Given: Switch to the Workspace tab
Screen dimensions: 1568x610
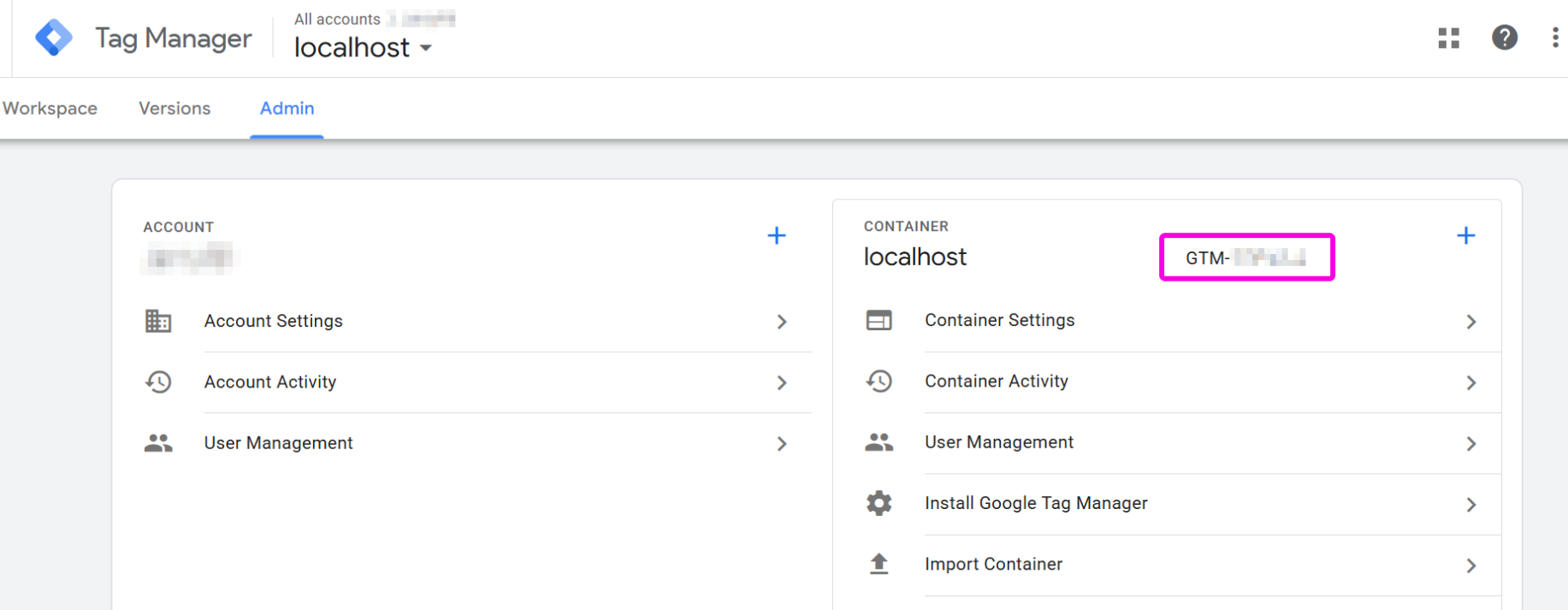Looking at the screenshot, I should (50, 109).
